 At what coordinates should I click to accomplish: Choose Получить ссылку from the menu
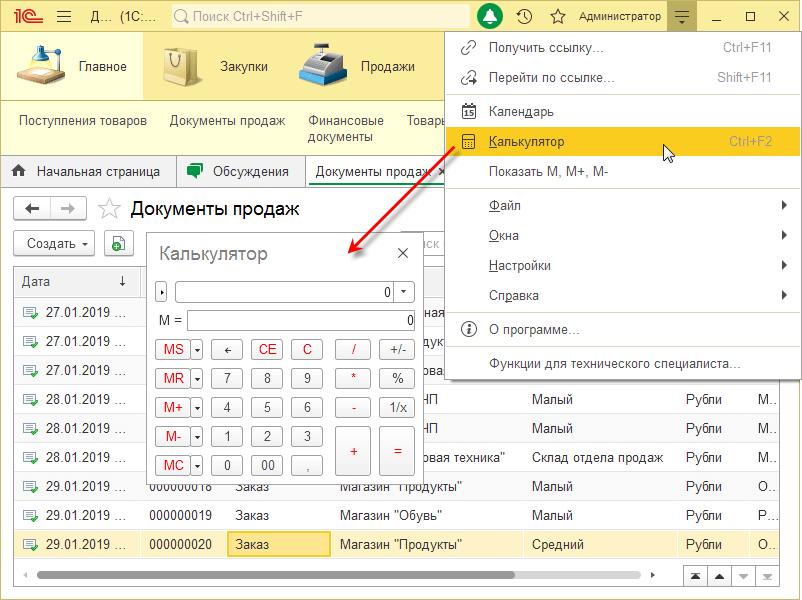click(623, 48)
